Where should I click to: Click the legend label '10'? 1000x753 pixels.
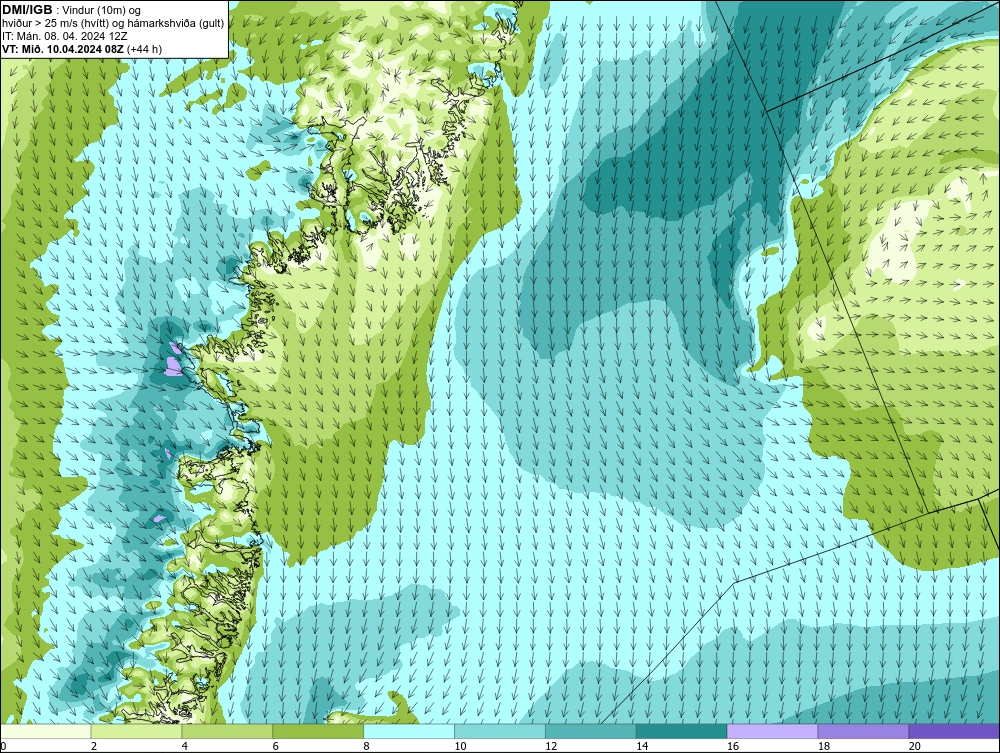pyautogui.click(x=460, y=746)
